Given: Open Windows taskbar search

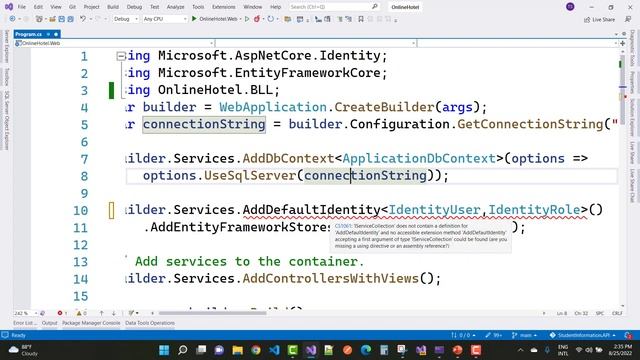Looking at the screenshot, I should 183,350.
